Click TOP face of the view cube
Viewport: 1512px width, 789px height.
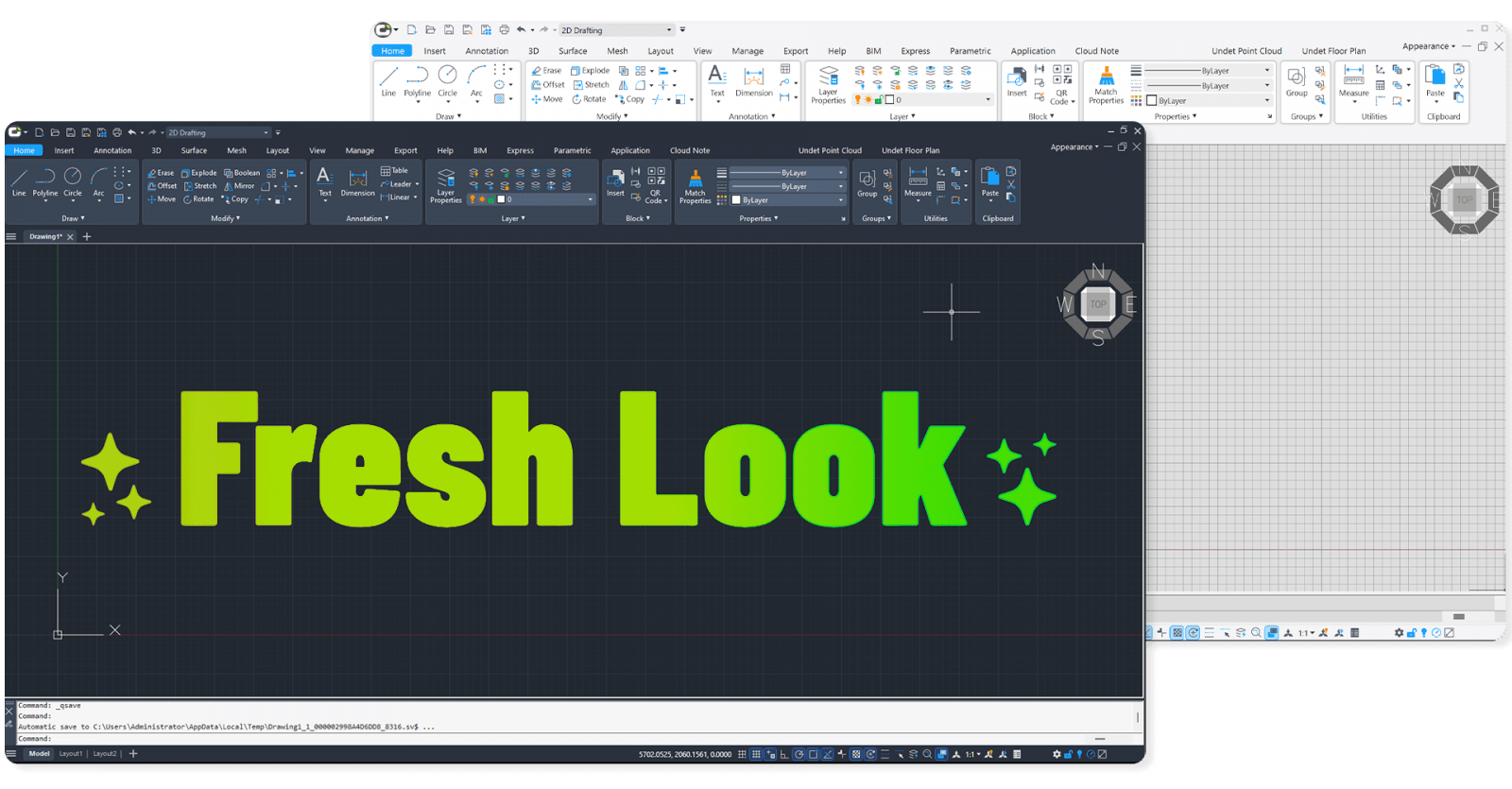(x=1098, y=304)
